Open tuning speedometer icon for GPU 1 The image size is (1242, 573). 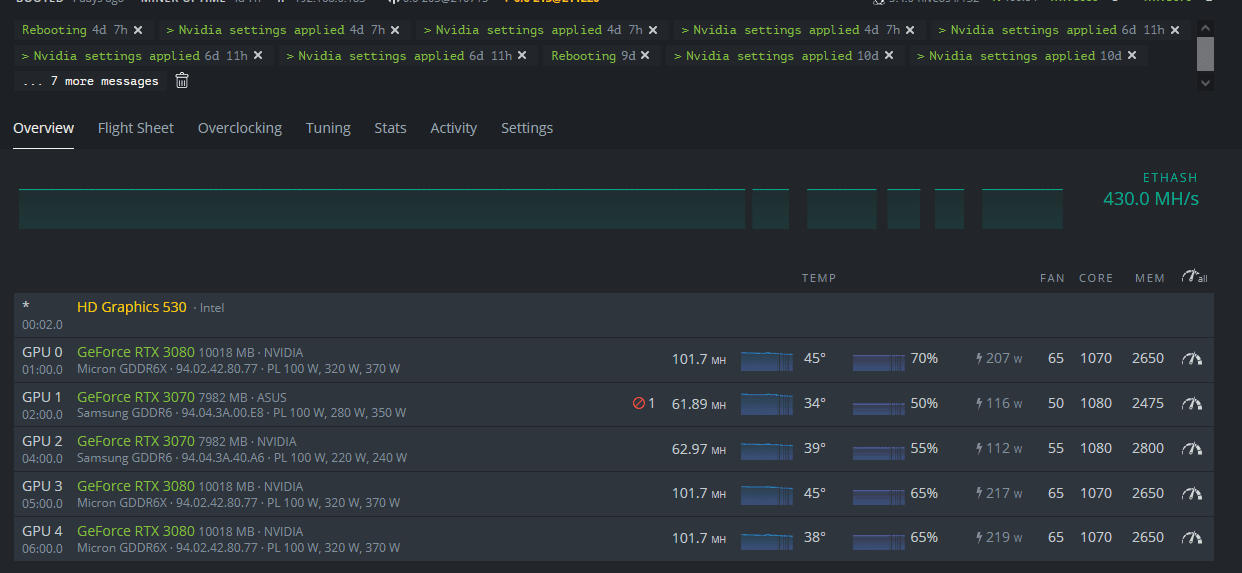1191,403
